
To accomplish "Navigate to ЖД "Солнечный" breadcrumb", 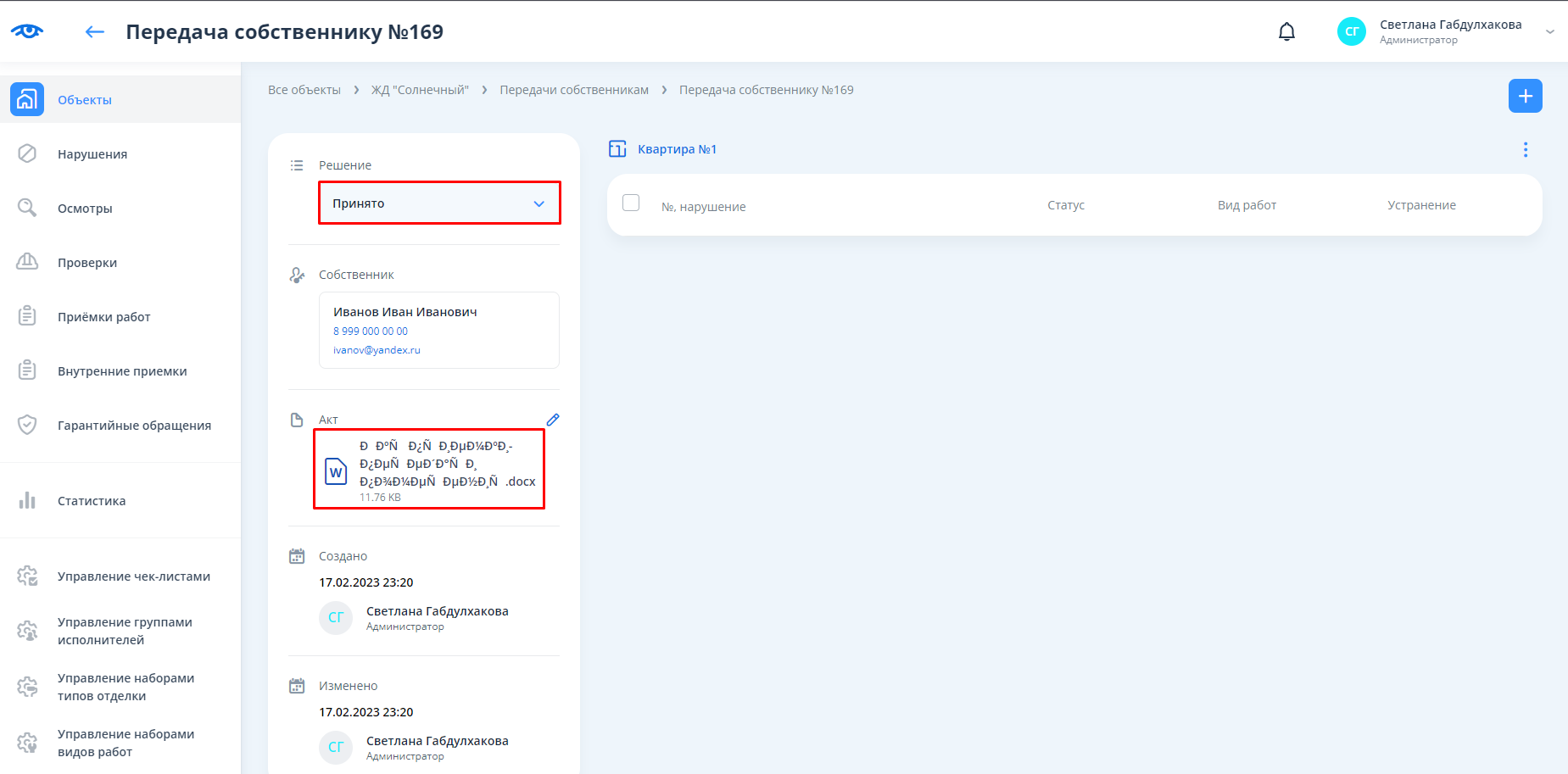I will tap(420, 90).
